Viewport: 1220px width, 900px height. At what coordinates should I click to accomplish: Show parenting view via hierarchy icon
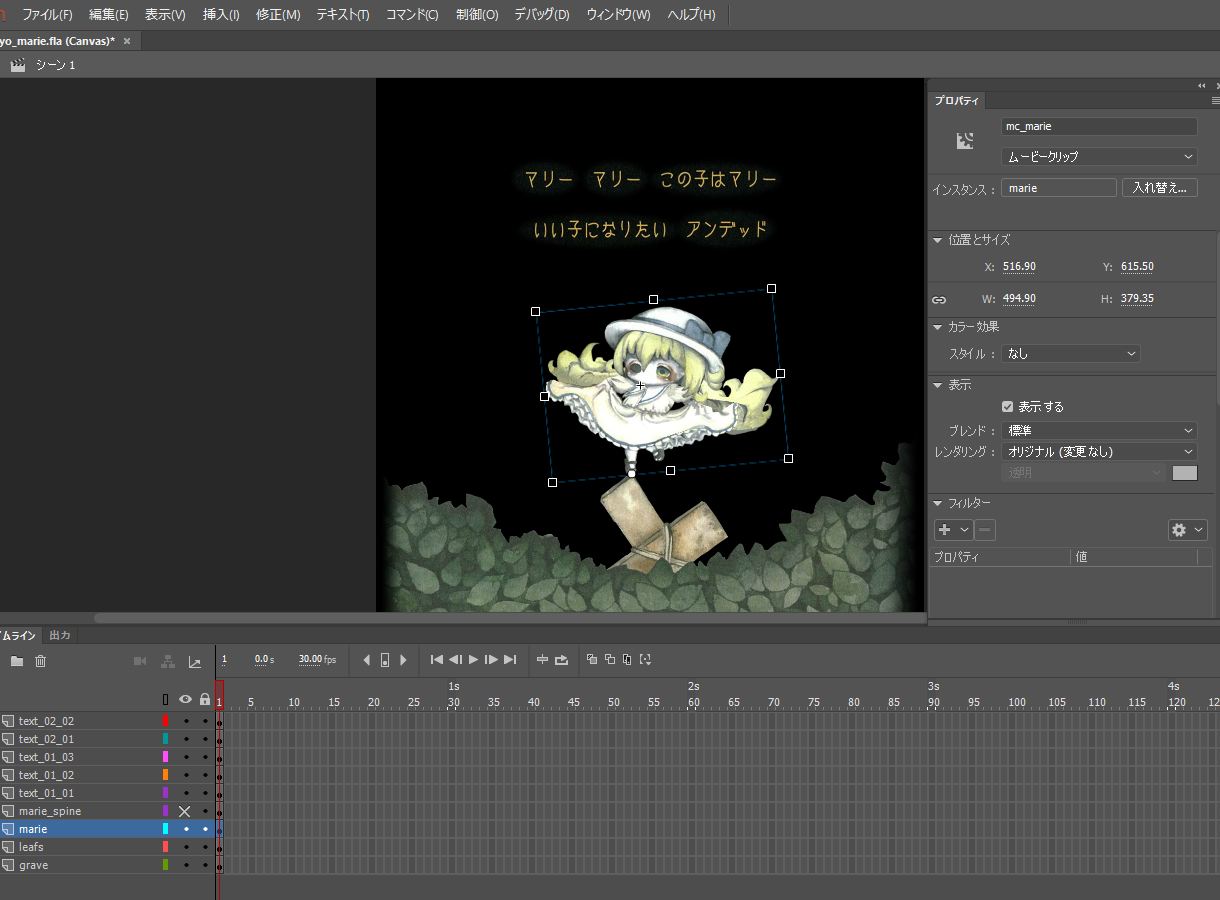click(x=168, y=661)
